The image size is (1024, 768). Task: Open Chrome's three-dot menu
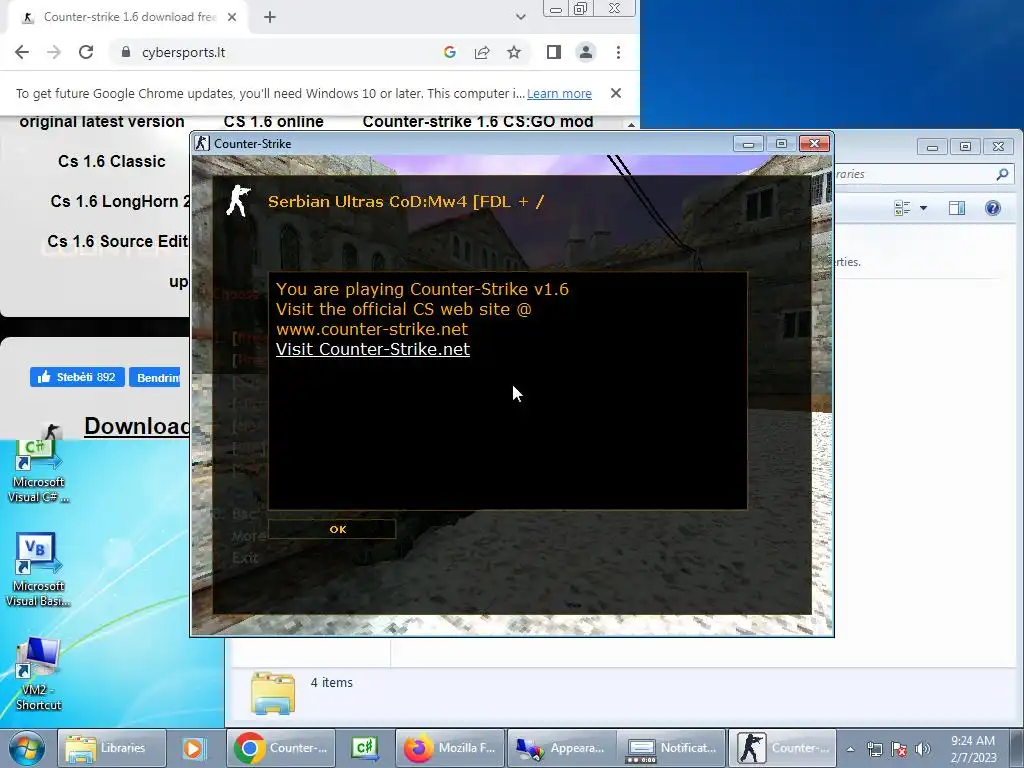click(618, 52)
